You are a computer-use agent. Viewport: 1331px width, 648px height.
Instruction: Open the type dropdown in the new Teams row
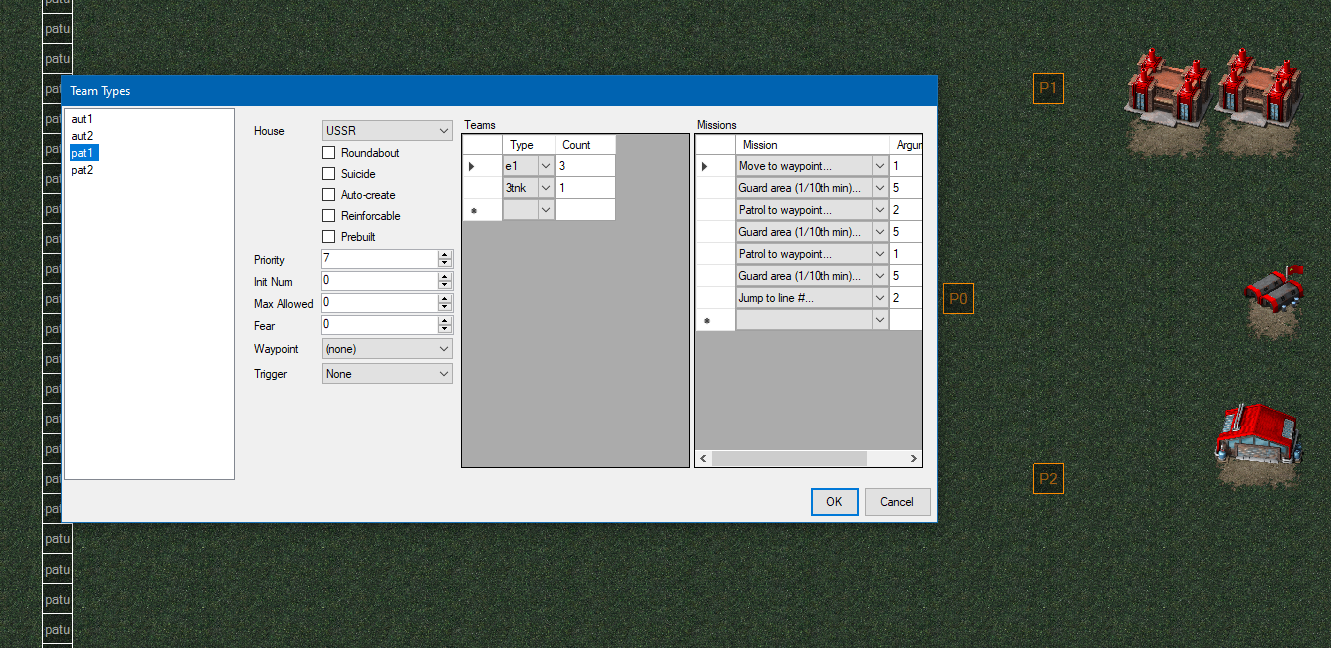coord(546,210)
